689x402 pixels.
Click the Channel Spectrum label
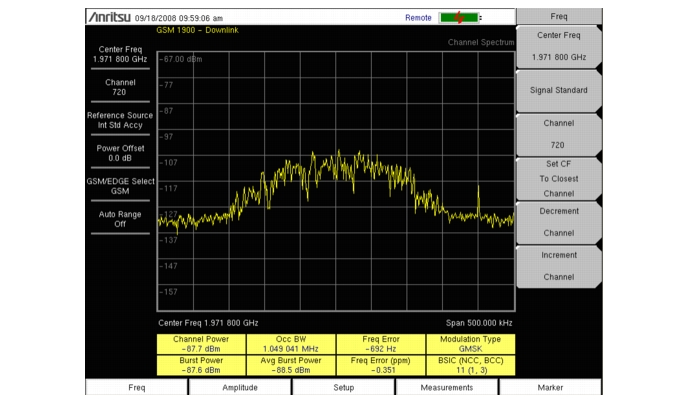click(x=481, y=42)
